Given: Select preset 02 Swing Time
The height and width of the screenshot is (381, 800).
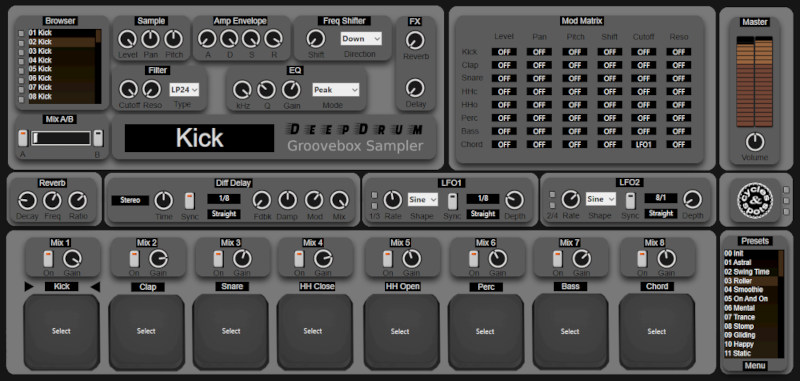Looking at the screenshot, I should 751,272.
